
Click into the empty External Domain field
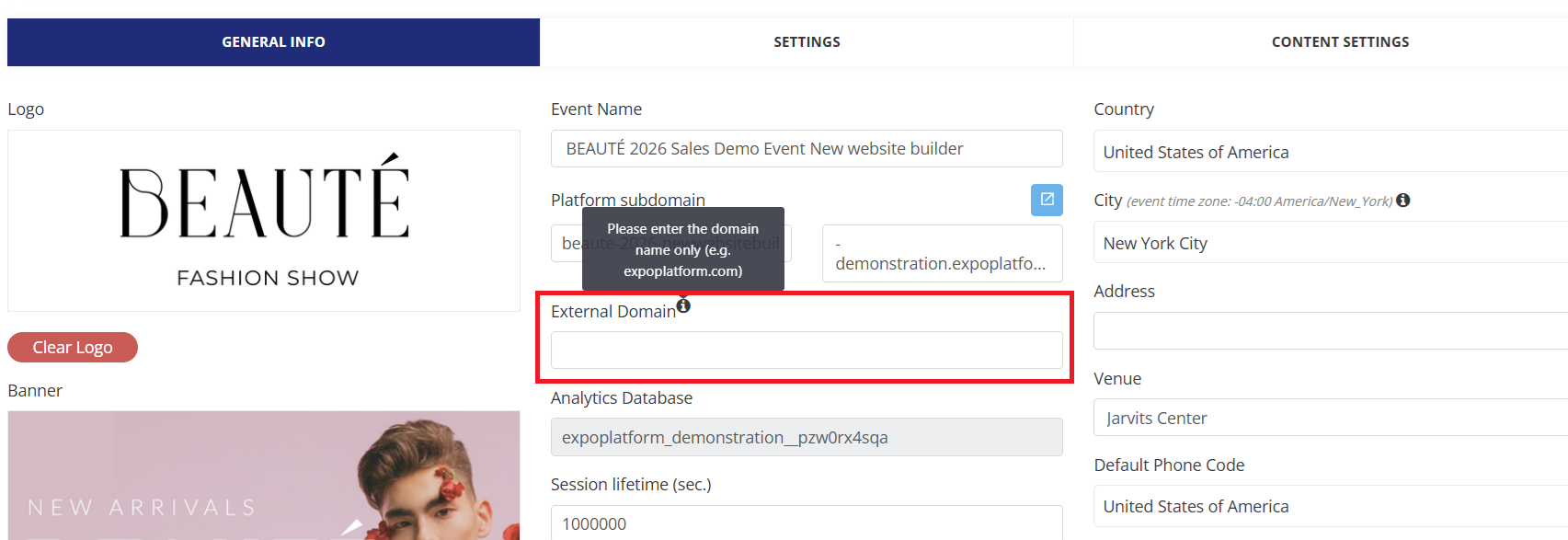[807, 350]
